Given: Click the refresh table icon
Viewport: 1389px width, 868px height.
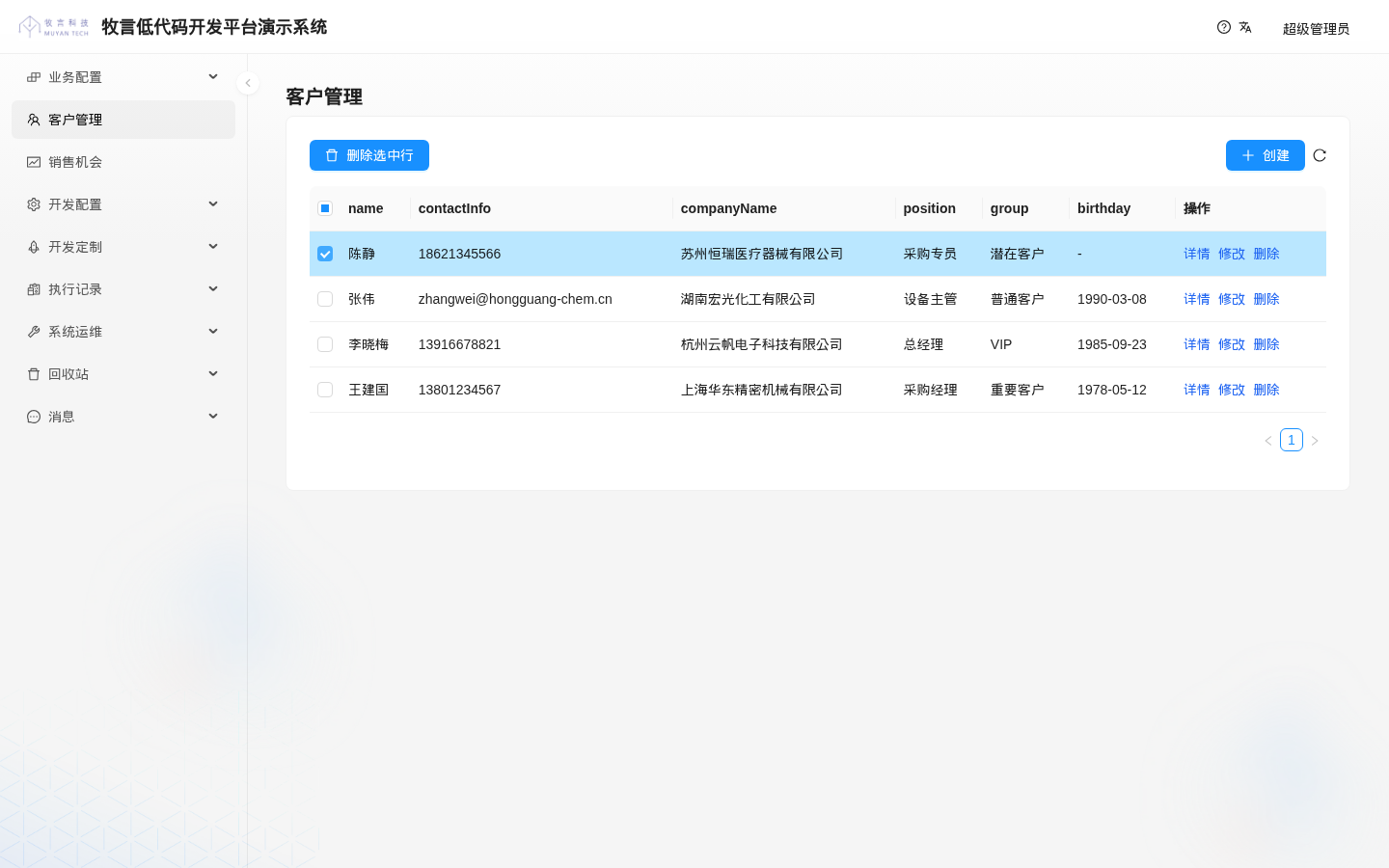Looking at the screenshot, I should (1320, 155).
